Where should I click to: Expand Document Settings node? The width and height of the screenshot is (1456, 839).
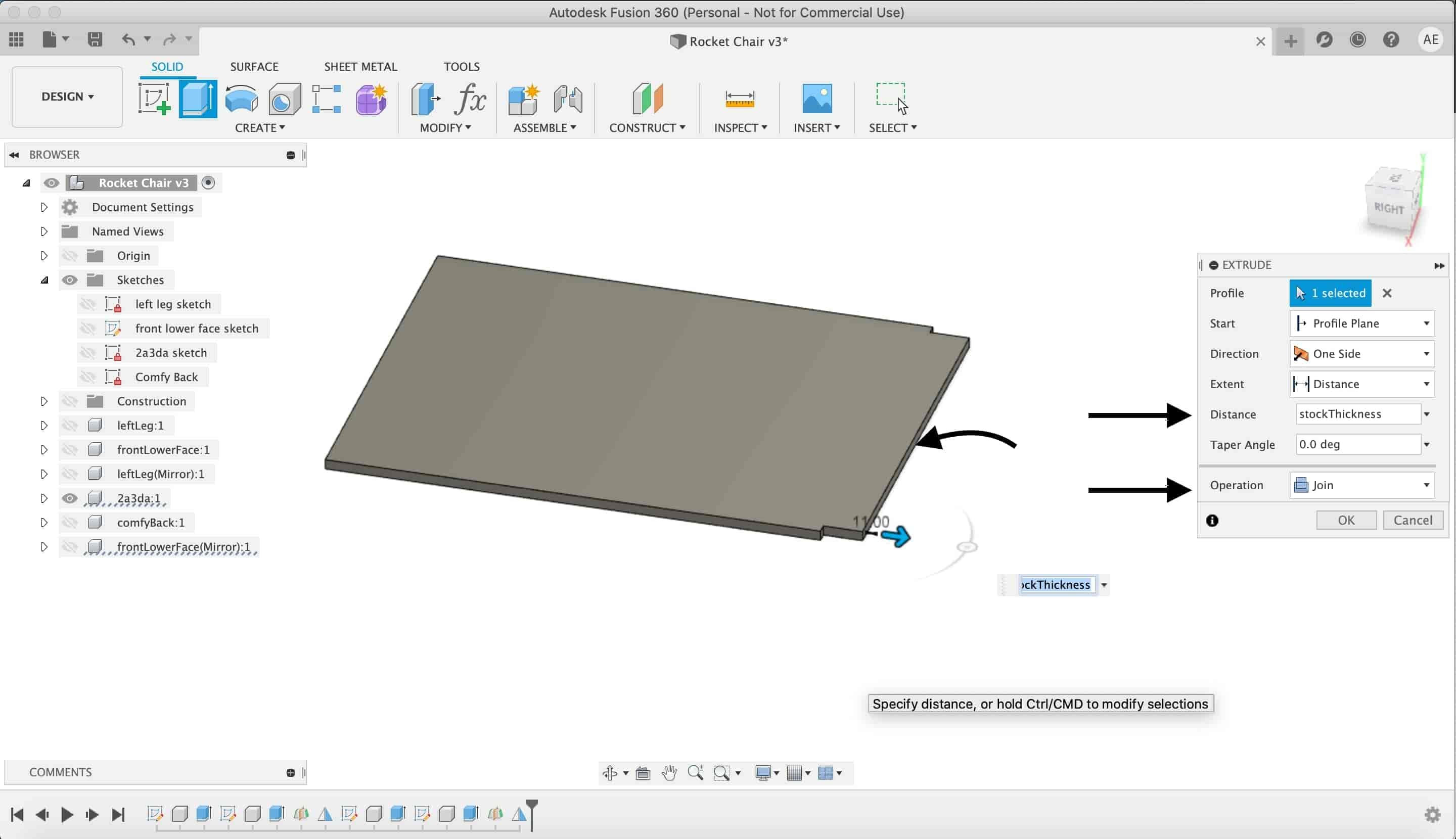coord(44,207)
